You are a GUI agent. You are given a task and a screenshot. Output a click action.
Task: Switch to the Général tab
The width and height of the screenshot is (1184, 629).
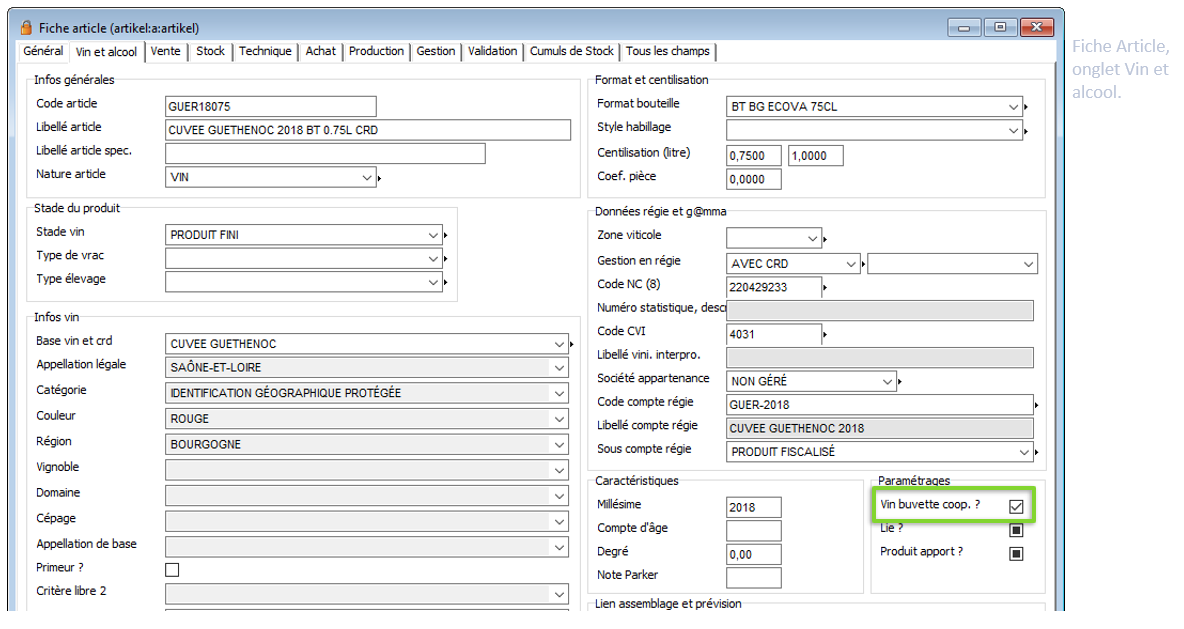pyautogui.click(x=43, y=51)
